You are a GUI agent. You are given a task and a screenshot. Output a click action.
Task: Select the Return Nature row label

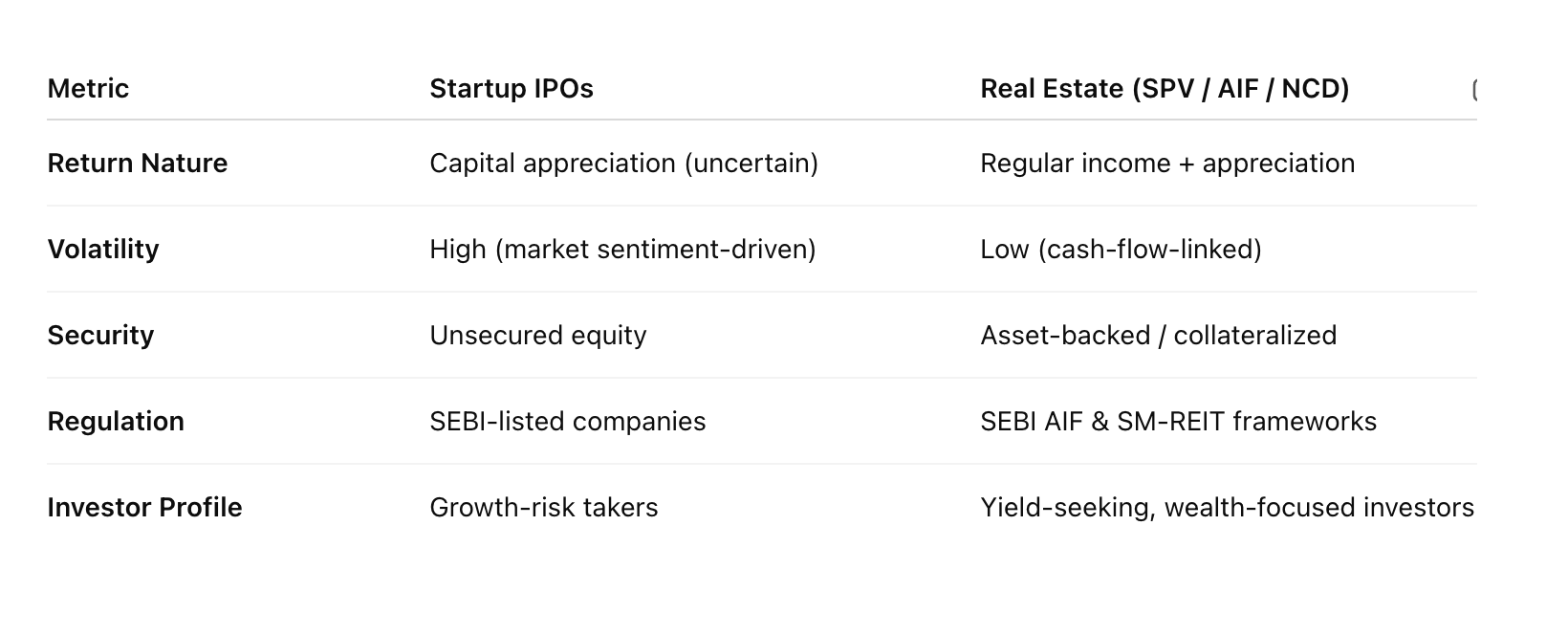[x=138, y=164]
